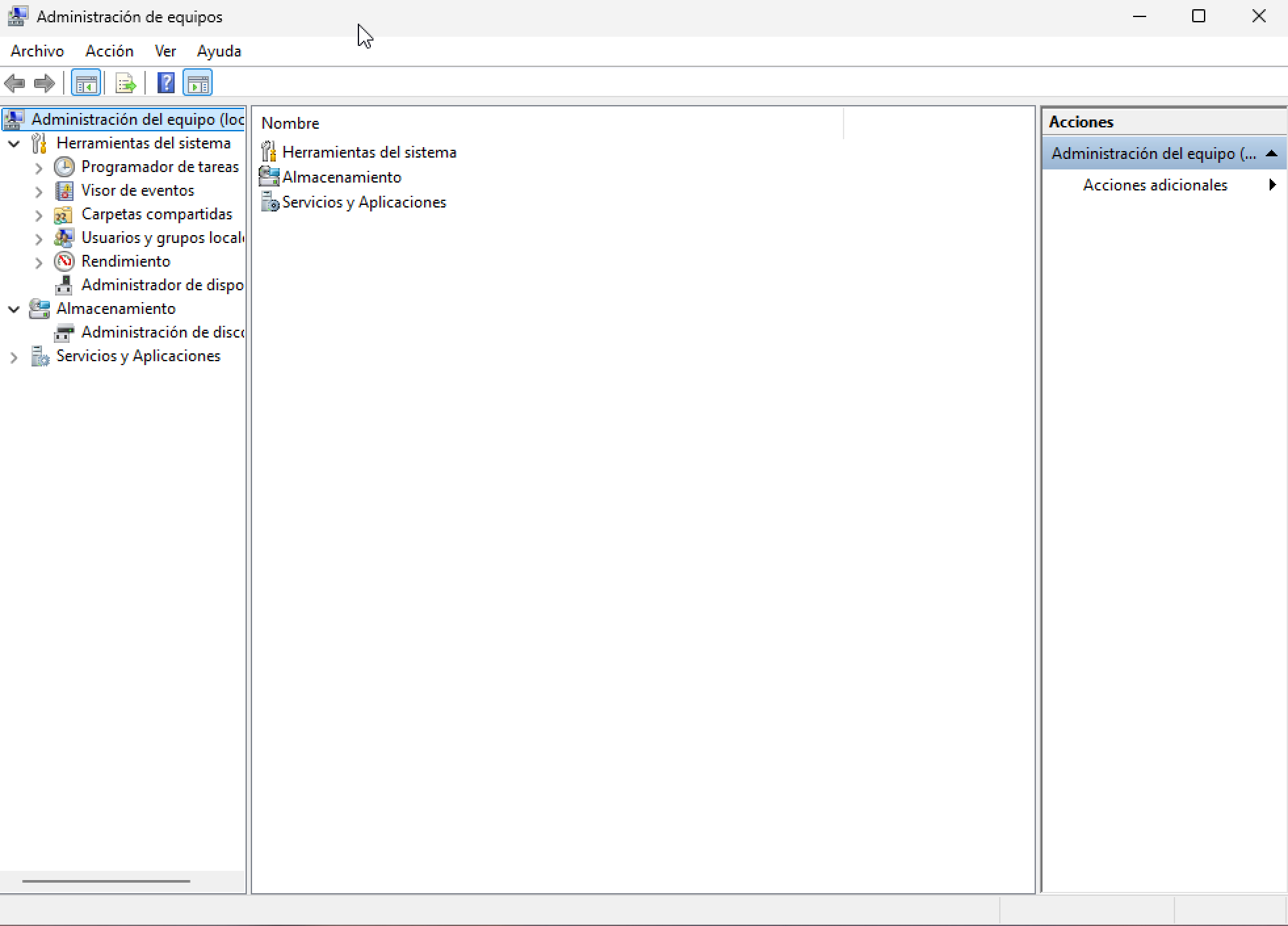Click the Administrador de dispositivos icon
The width and height of the screenshot is (1288, 926).
point(64,285)
